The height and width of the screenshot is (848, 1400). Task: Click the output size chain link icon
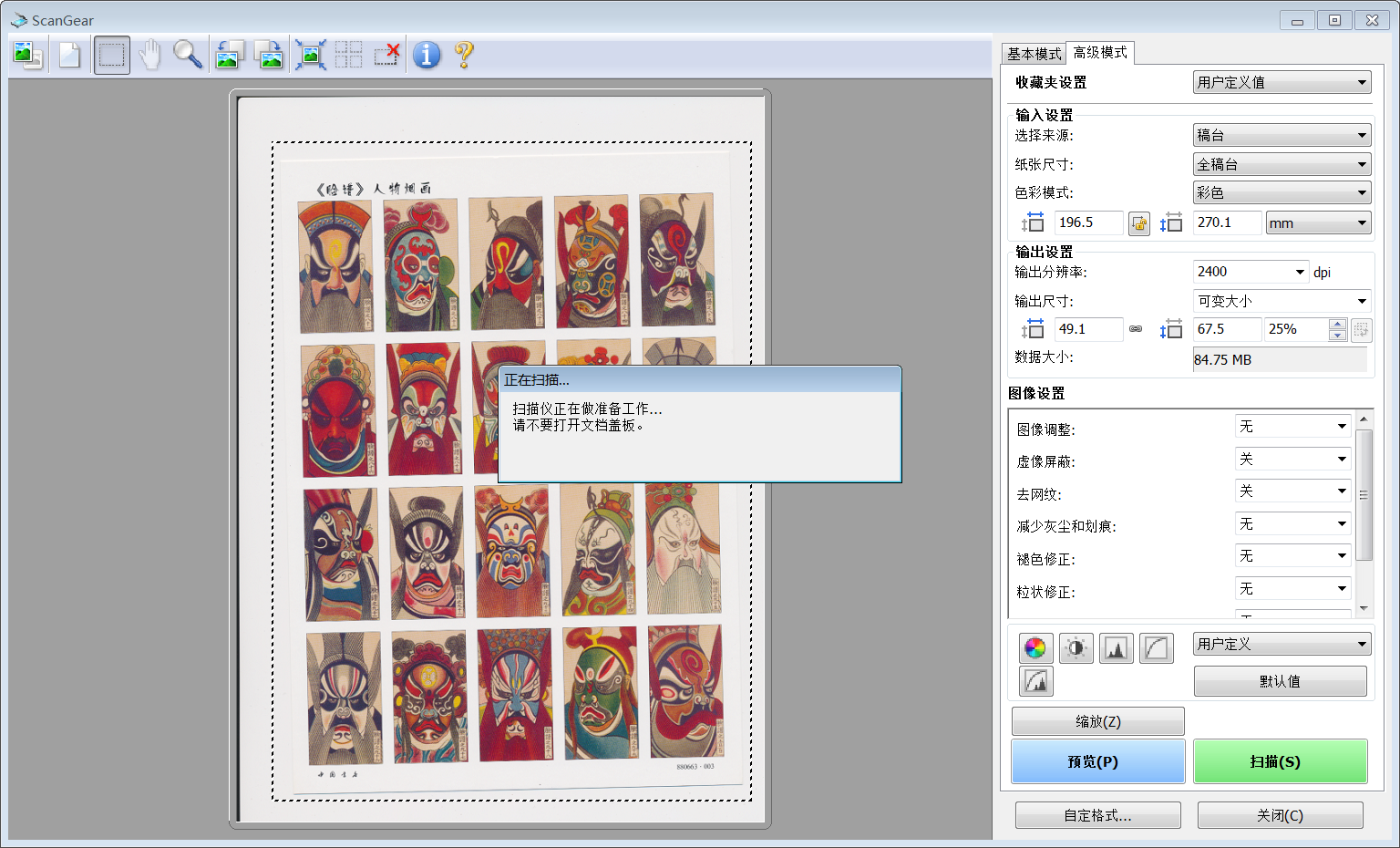click(x=1136, y=329)
